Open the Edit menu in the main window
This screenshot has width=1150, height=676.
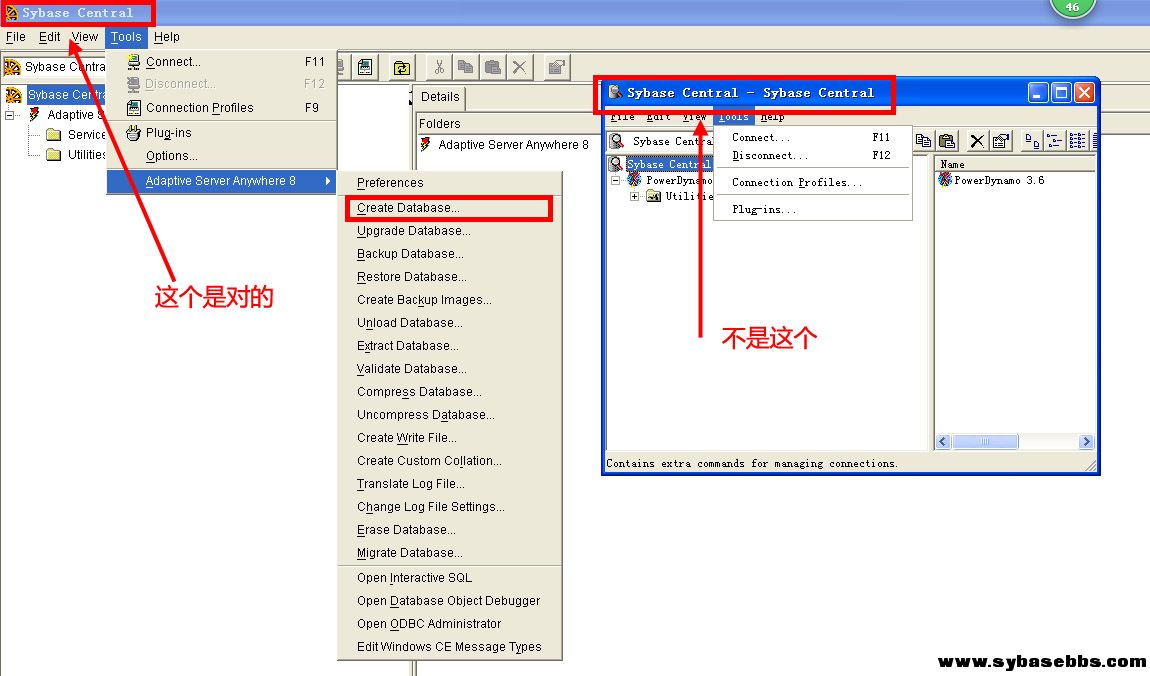point(49,37)
